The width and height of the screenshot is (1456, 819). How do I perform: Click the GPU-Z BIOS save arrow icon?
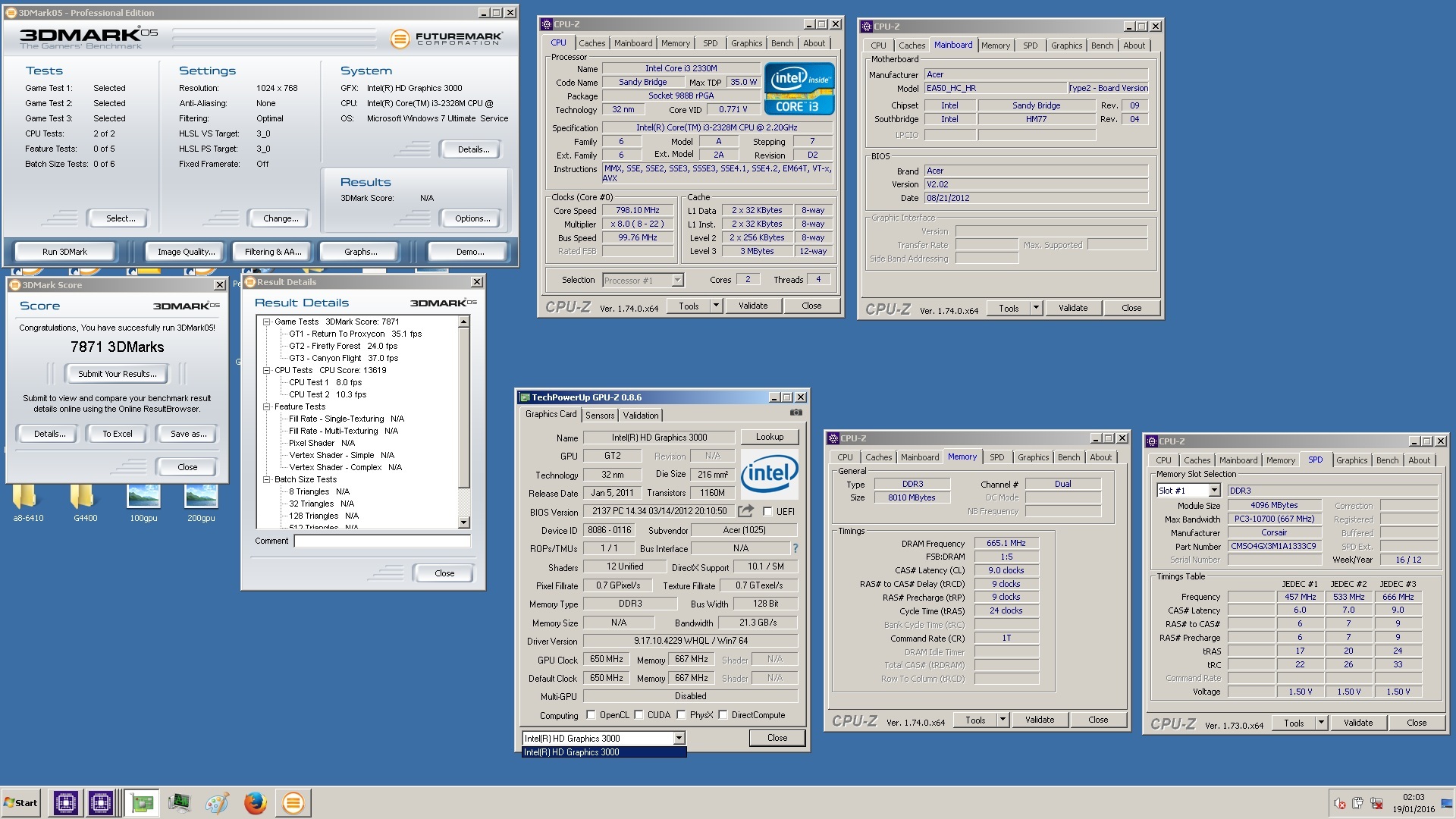tap(745, 511)
